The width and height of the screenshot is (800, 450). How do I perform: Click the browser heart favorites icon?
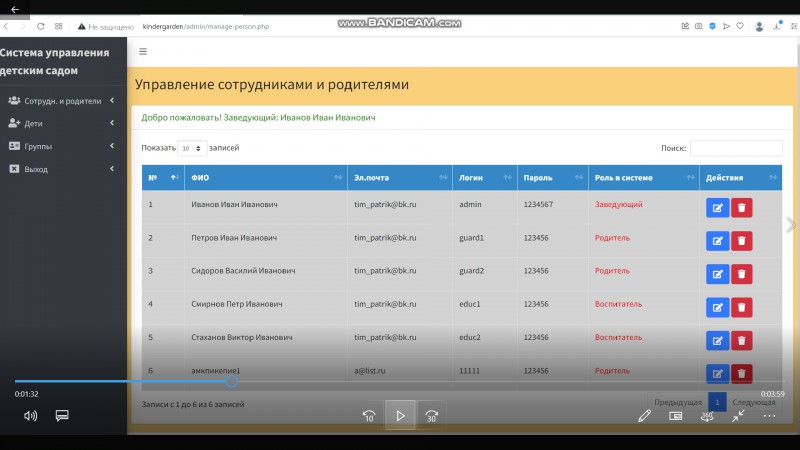coord(740,26)
